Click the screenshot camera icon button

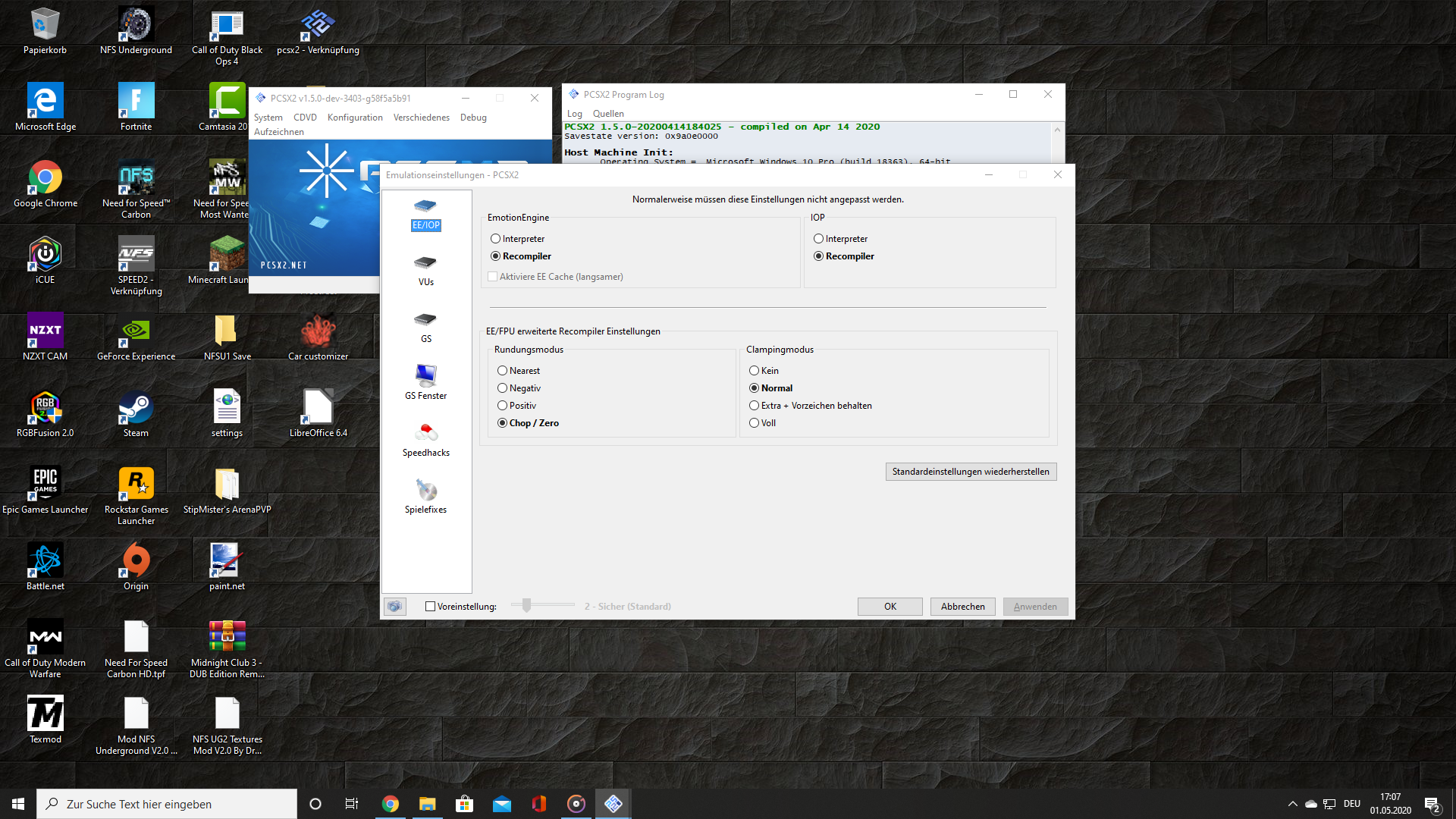(394, 606)
